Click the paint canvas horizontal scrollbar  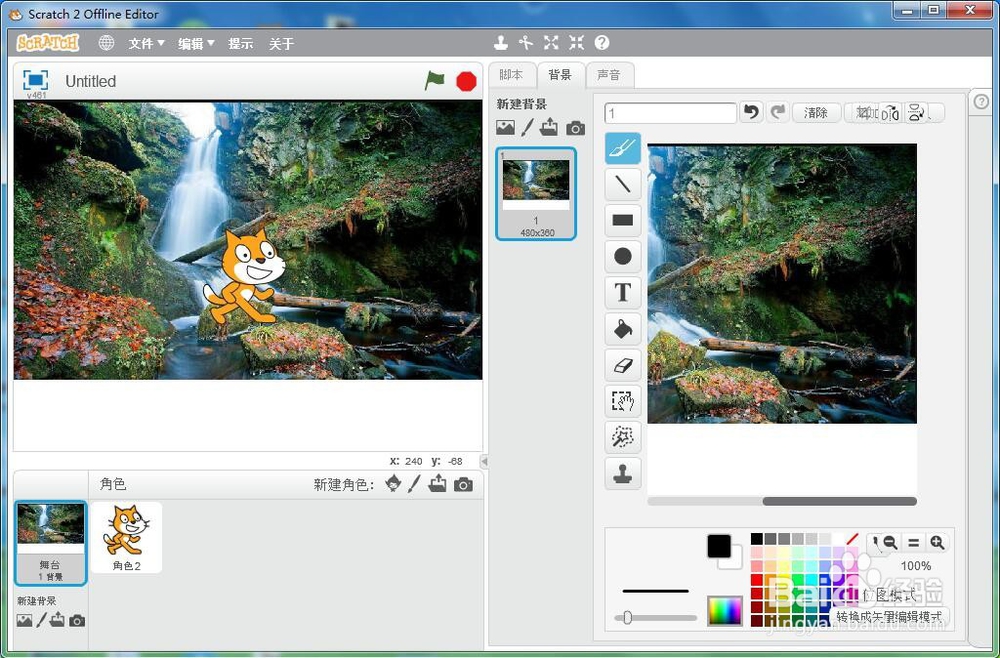839,501
